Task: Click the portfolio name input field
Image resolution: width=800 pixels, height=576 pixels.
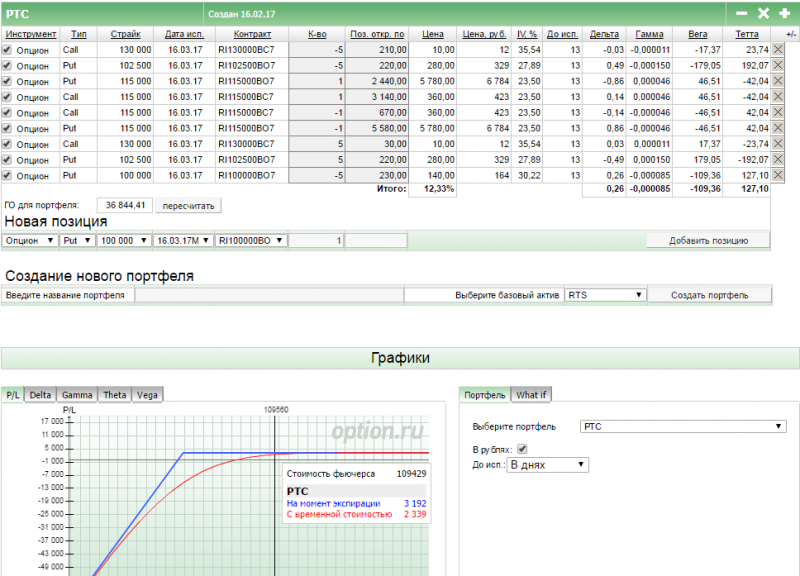Action: click(x=268, y=295)
